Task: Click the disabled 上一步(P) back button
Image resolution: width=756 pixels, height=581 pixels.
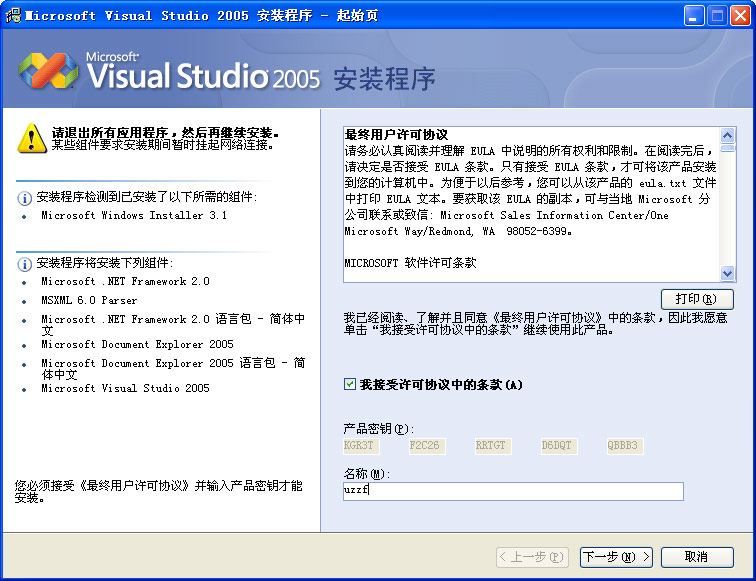Action: pos(533,557)
